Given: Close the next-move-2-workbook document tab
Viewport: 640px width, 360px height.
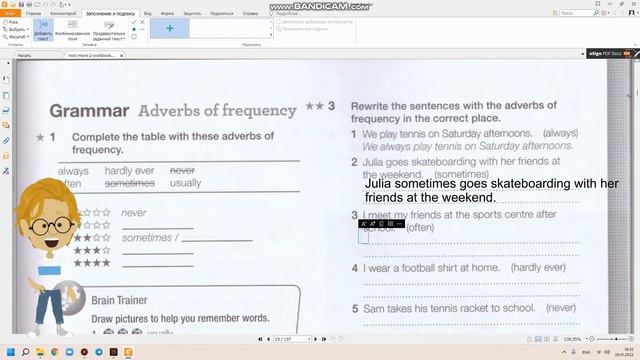Looking at the screenshot, I should point(122,56).
